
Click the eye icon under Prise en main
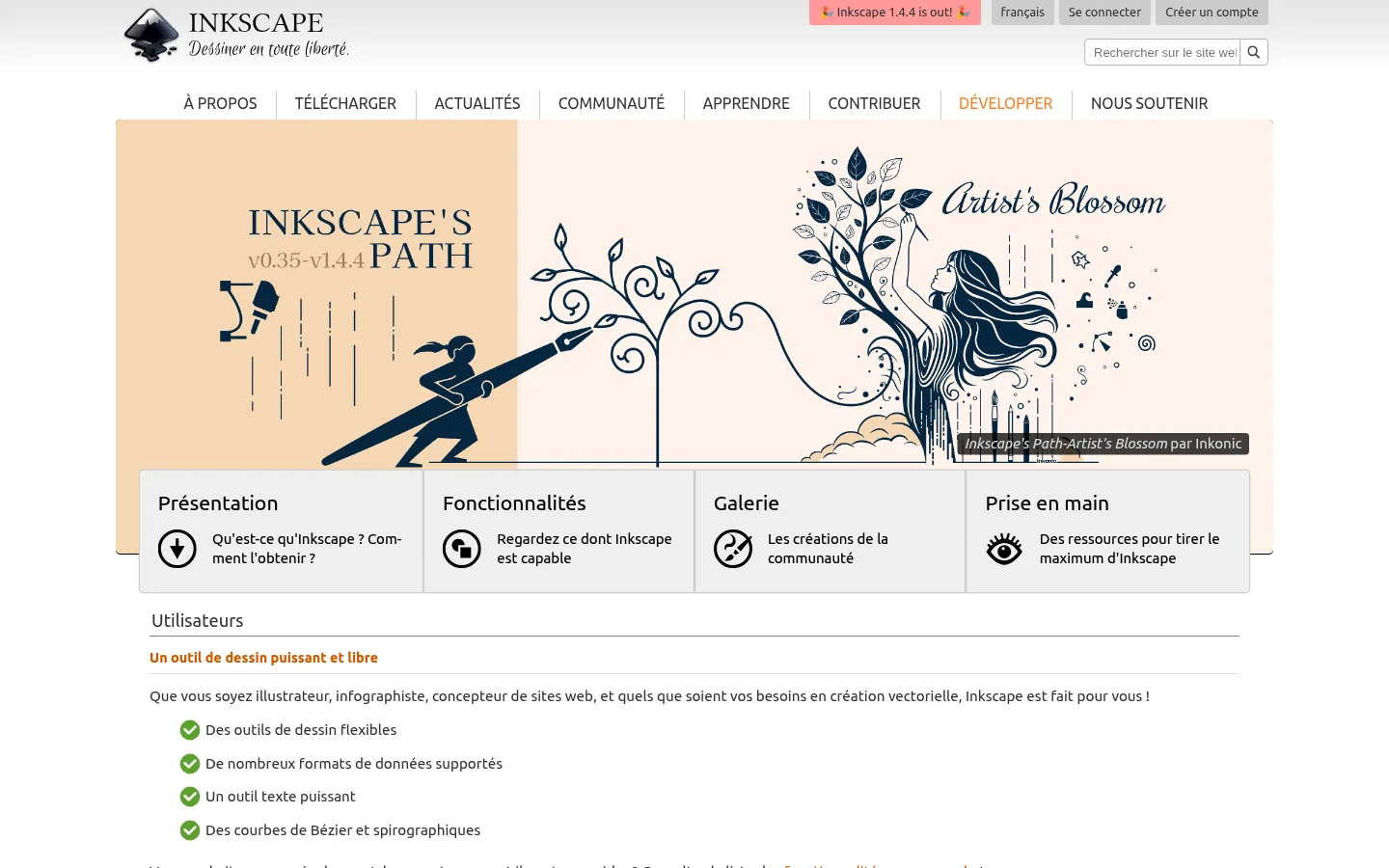coord(1004,549)
